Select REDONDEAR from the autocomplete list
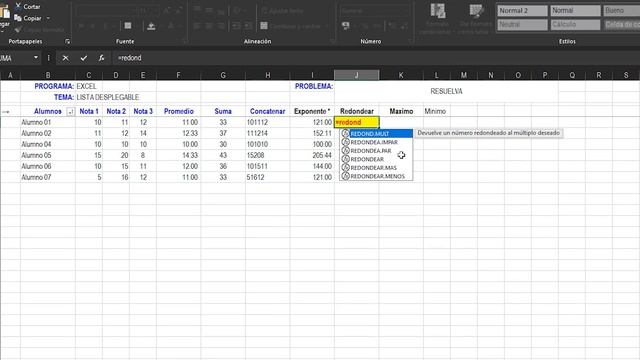 [x=376, y=159]
